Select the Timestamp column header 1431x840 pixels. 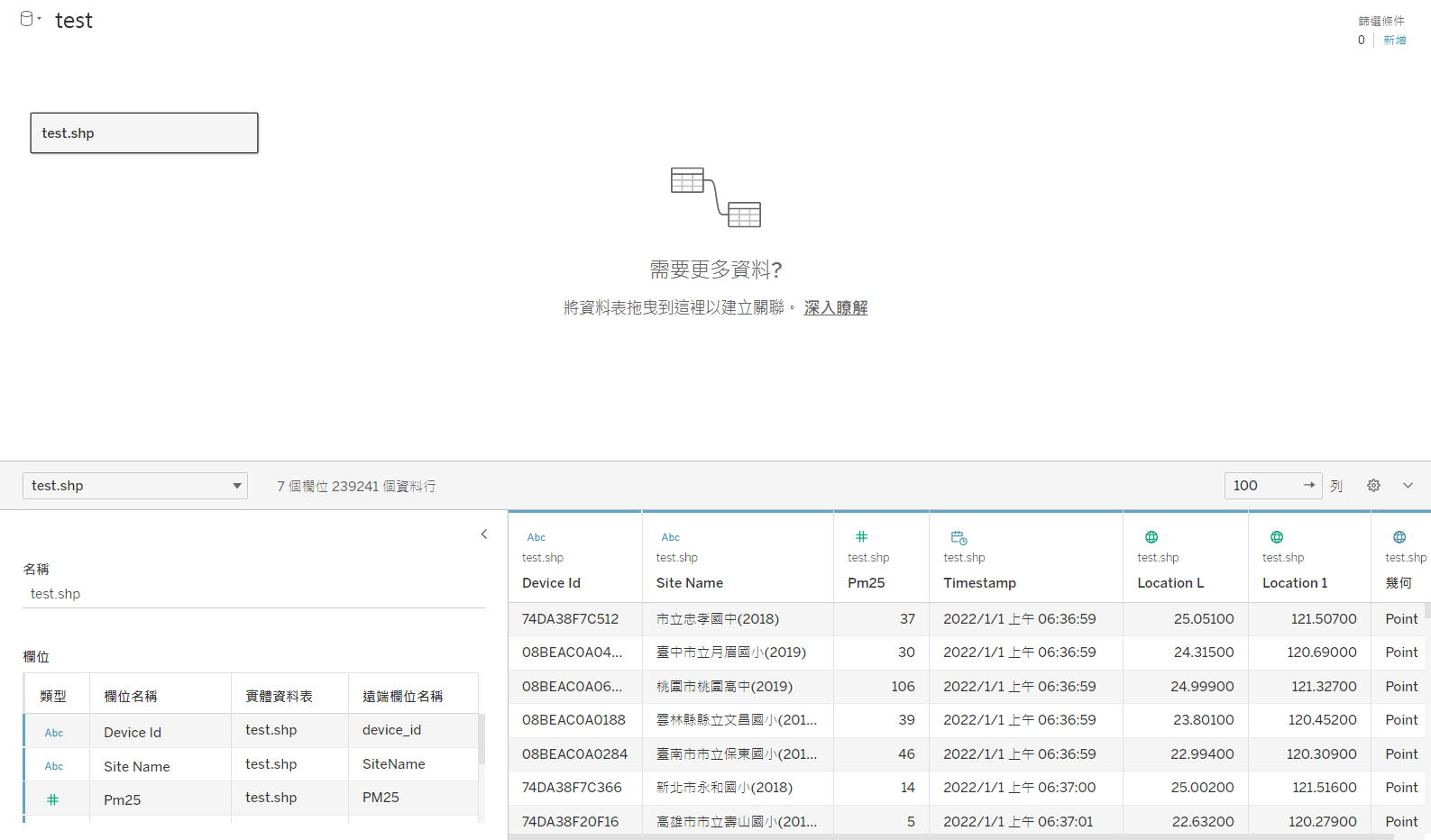point(979,583)
